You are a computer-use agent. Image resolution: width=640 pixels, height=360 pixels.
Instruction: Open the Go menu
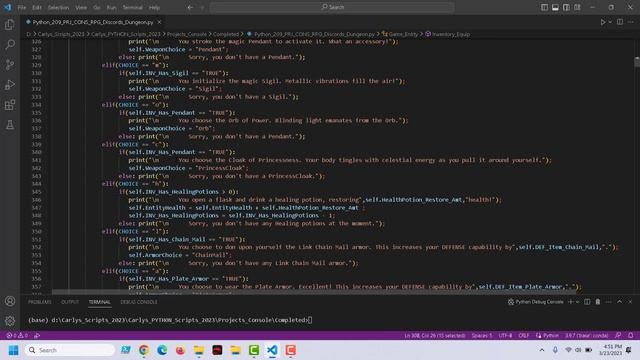tap(97, 7)
